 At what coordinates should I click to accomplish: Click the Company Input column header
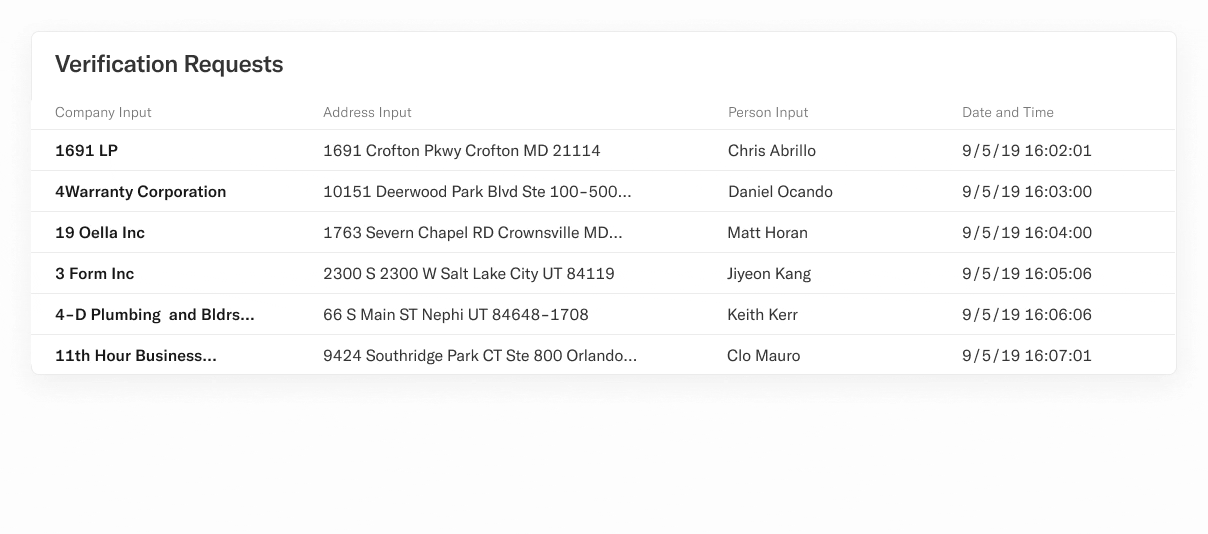point(103,112)
